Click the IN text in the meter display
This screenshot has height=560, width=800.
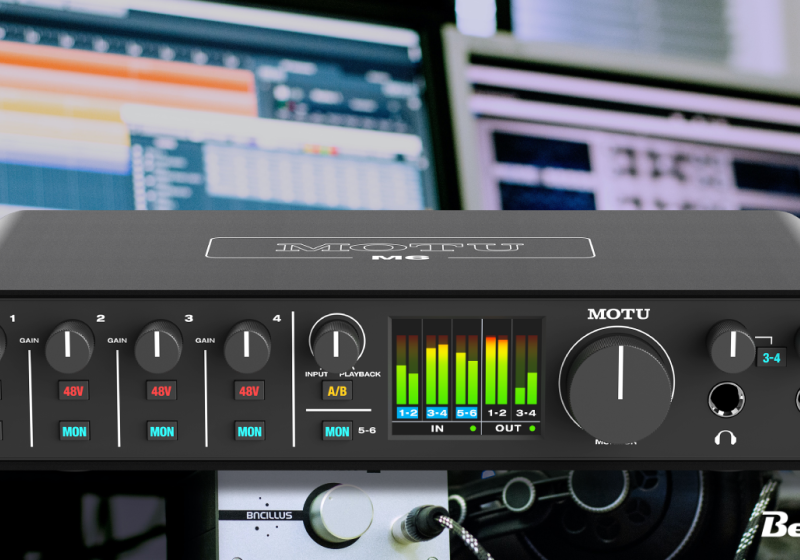437,428
